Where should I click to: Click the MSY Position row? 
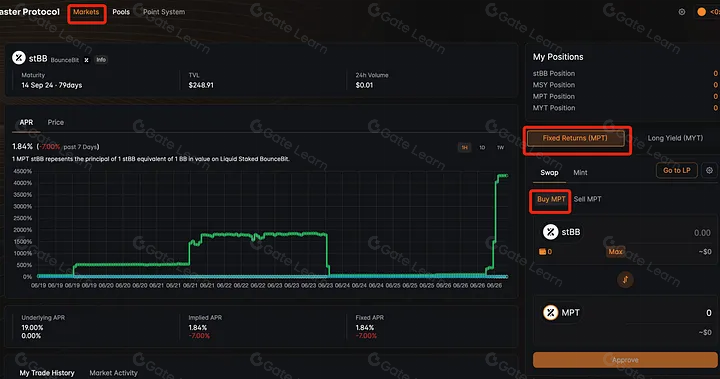[625, 85]
